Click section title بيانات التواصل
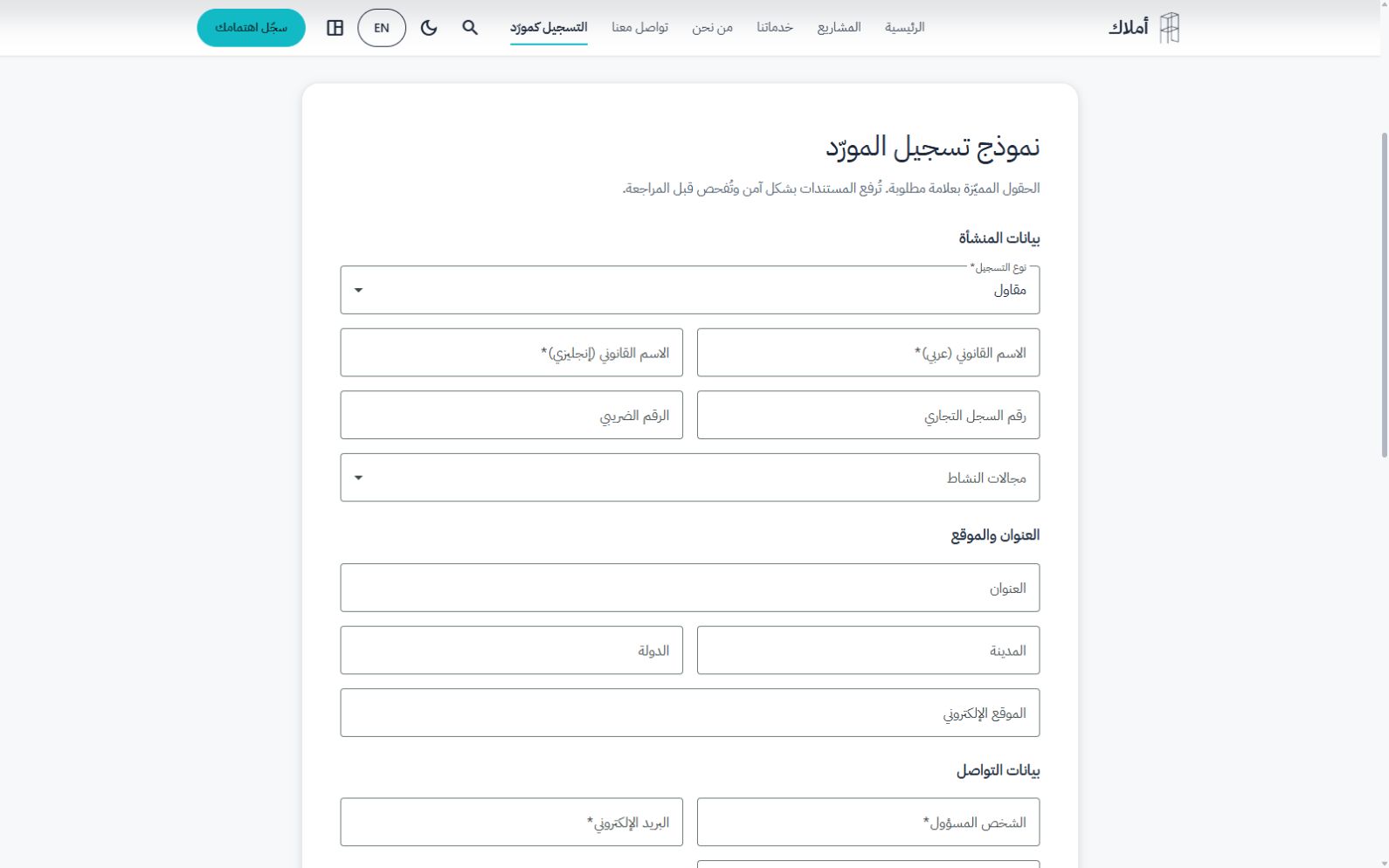This screenshot has width=1389, height=868. 998,771
